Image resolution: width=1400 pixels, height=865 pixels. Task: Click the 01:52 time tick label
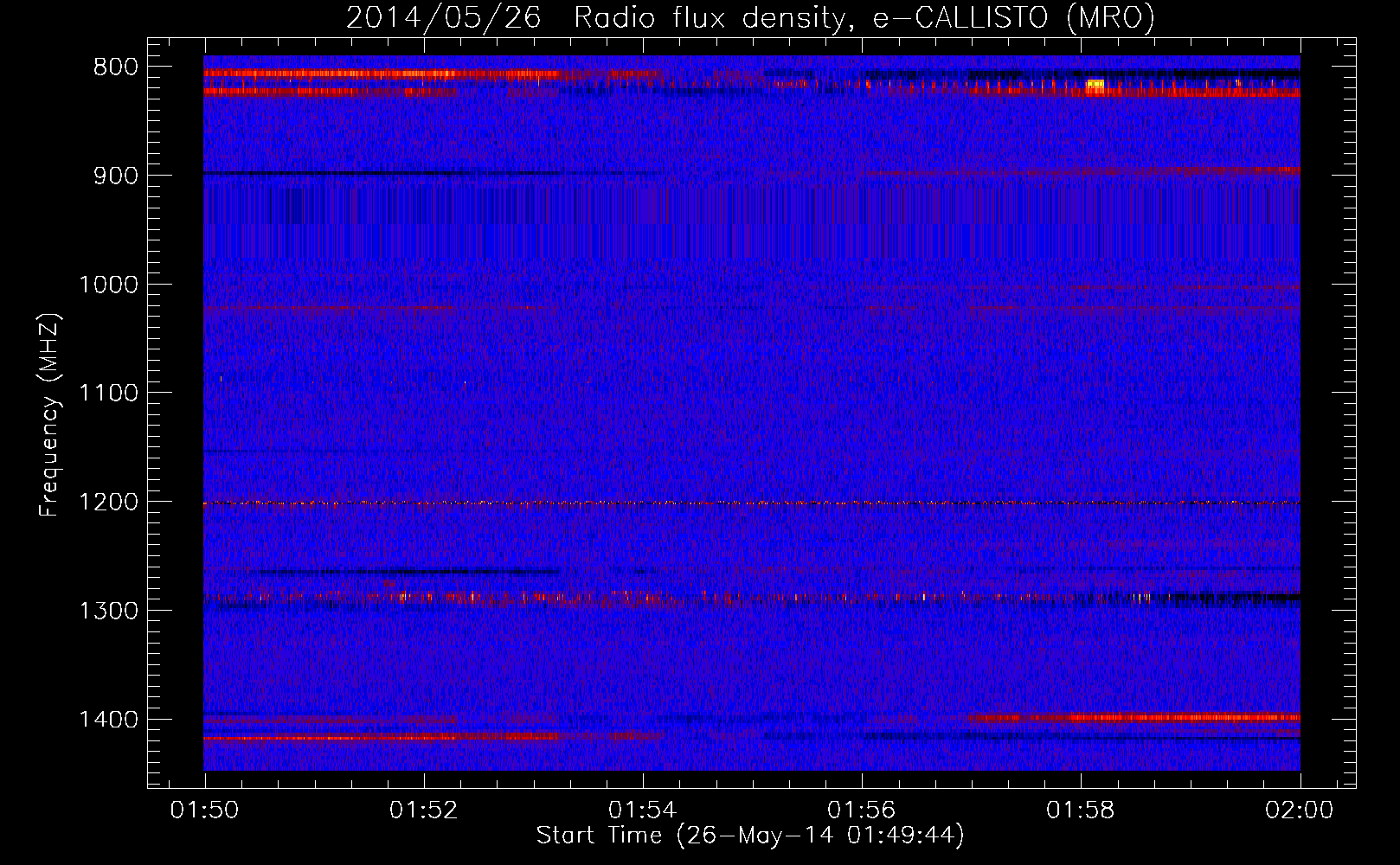click(x=424, y=811)
